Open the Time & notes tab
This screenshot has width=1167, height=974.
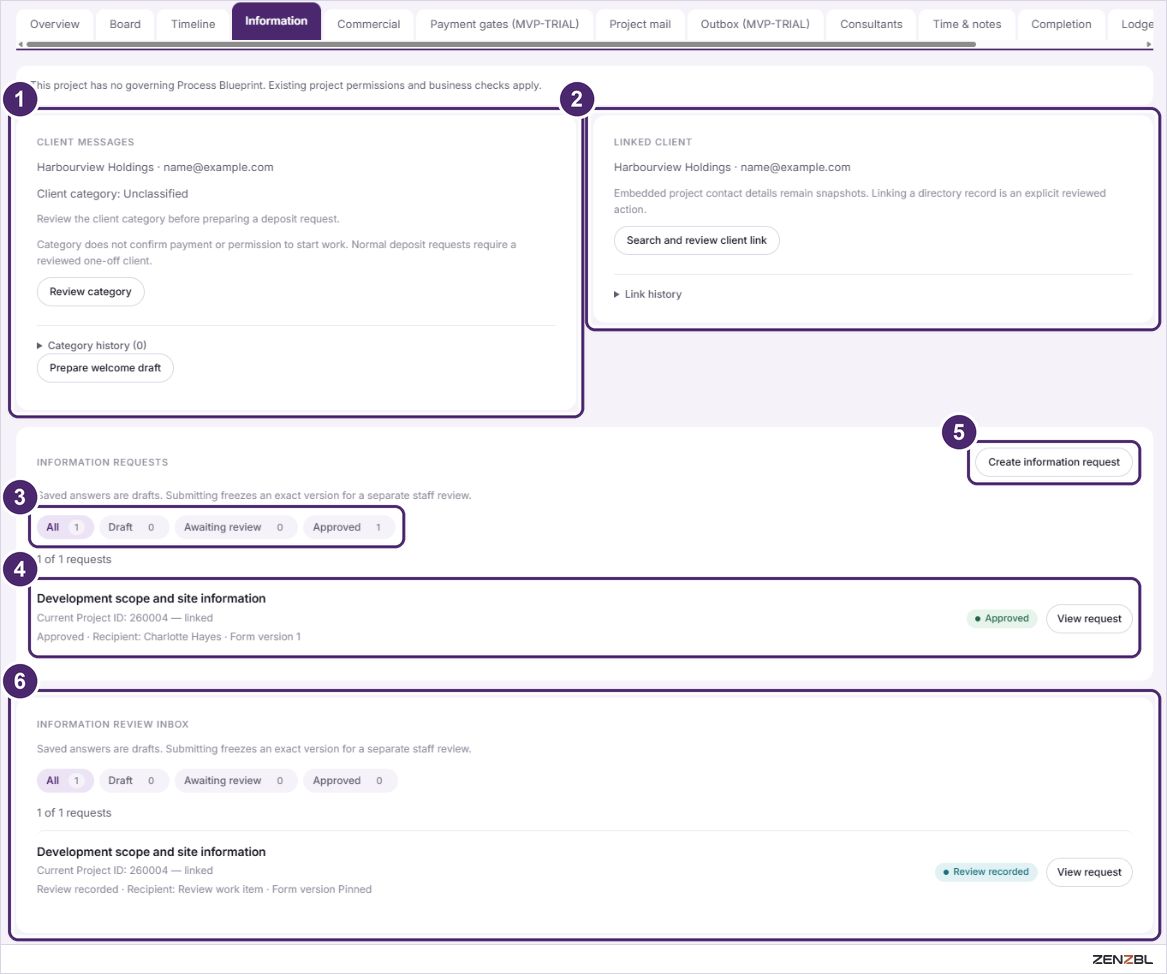(x=967, y=25)
